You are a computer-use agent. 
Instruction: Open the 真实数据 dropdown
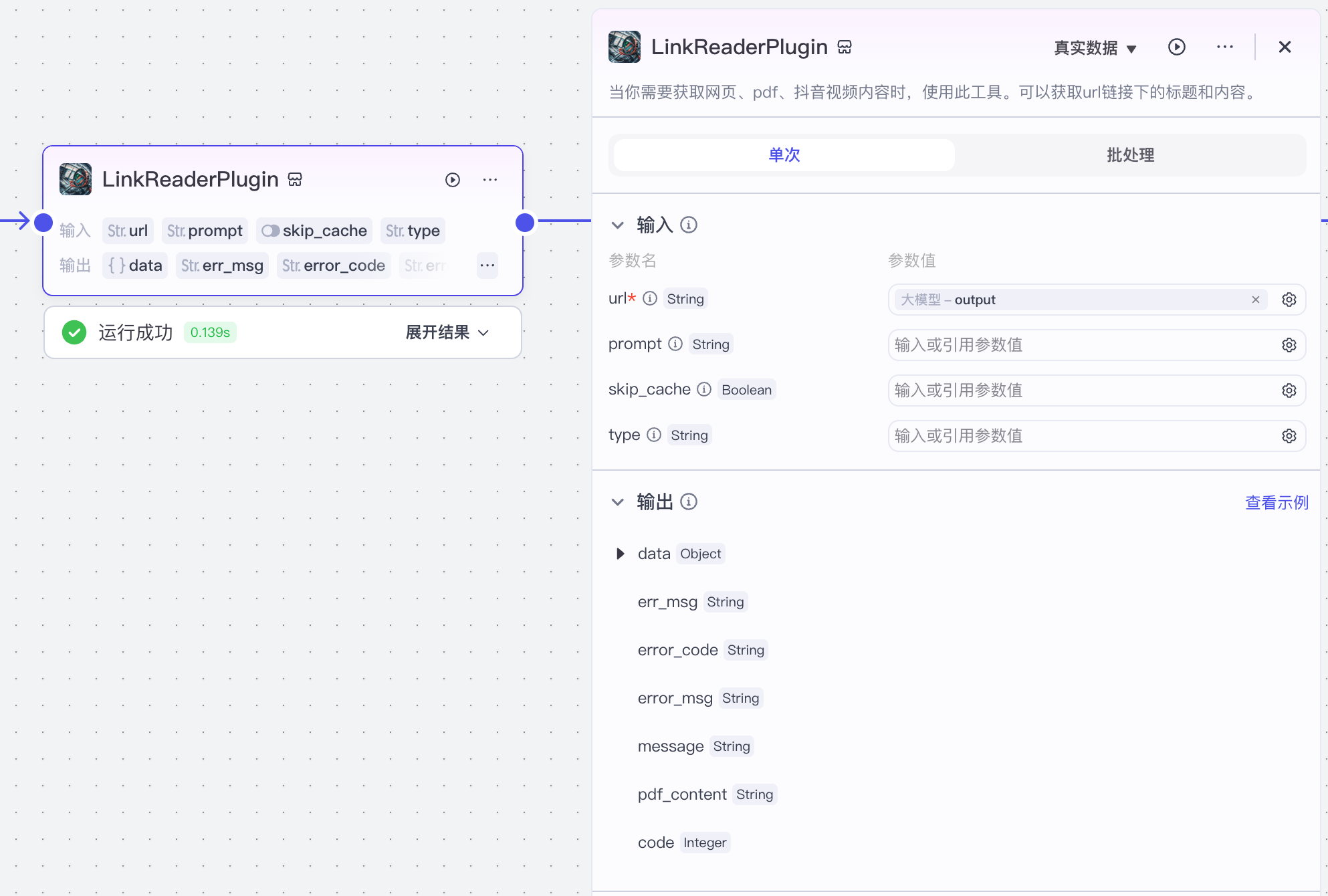(1095, 48)
